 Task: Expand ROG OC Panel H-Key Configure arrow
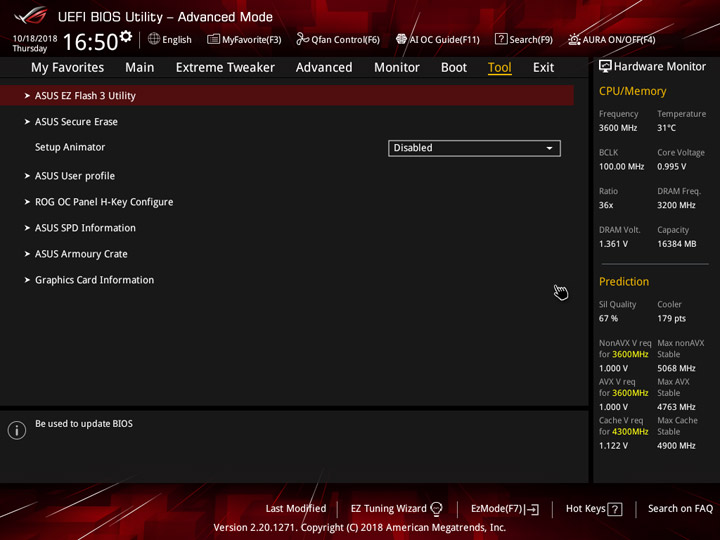(x=27, y=202)
